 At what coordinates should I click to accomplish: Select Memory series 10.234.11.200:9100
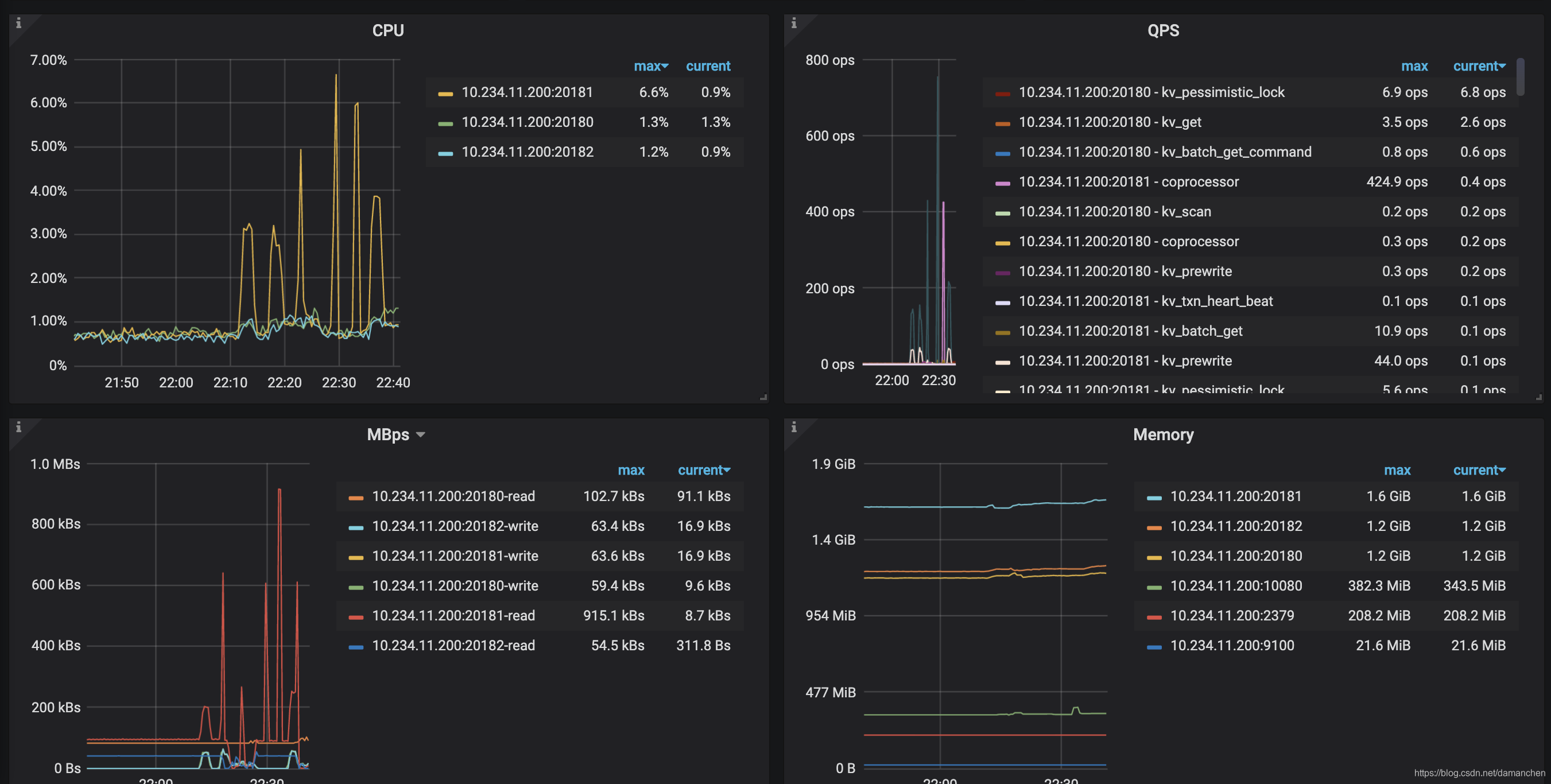point(1232,645)
